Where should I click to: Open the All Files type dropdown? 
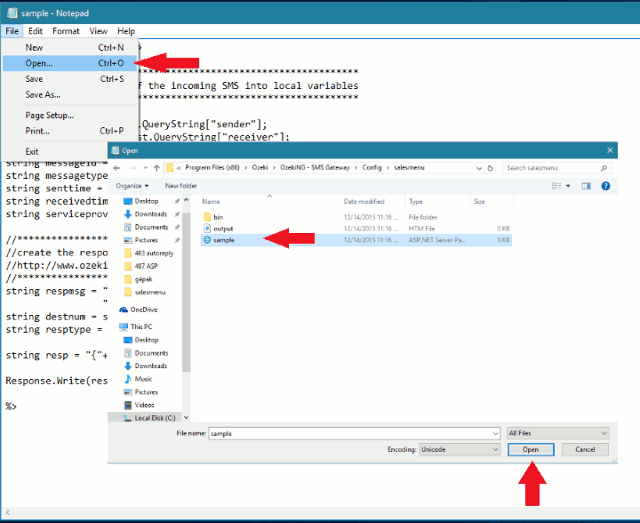click(557, 433)
